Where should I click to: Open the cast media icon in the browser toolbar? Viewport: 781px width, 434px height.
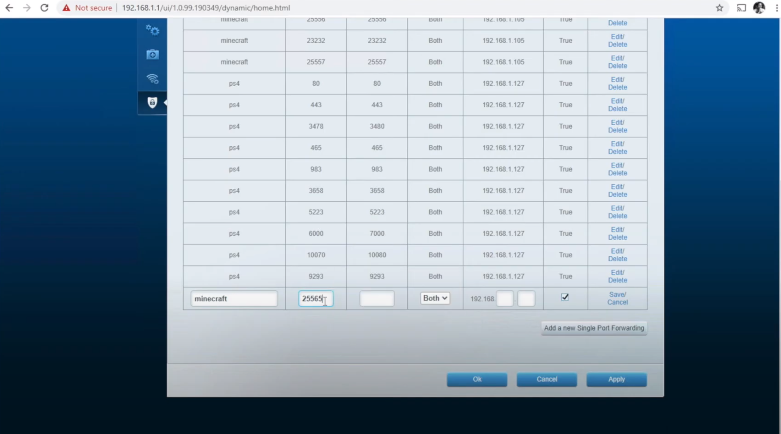[741, 8]
